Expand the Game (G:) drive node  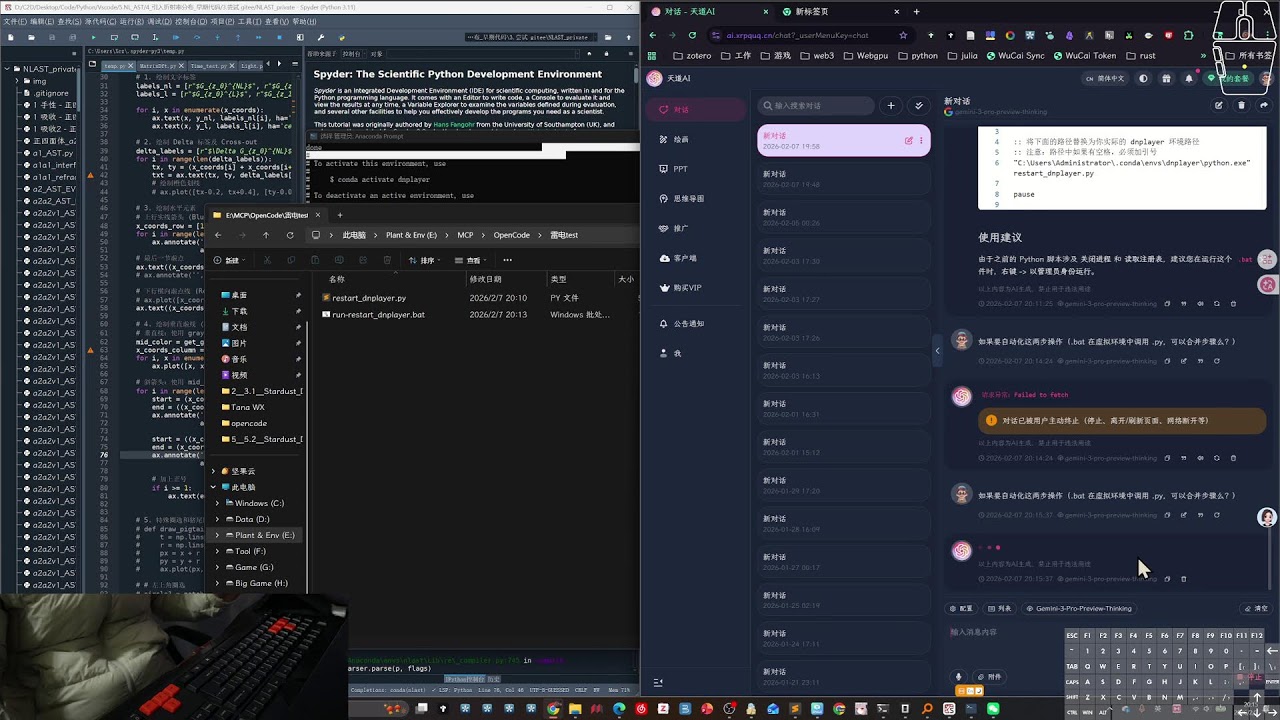(217, 567)
